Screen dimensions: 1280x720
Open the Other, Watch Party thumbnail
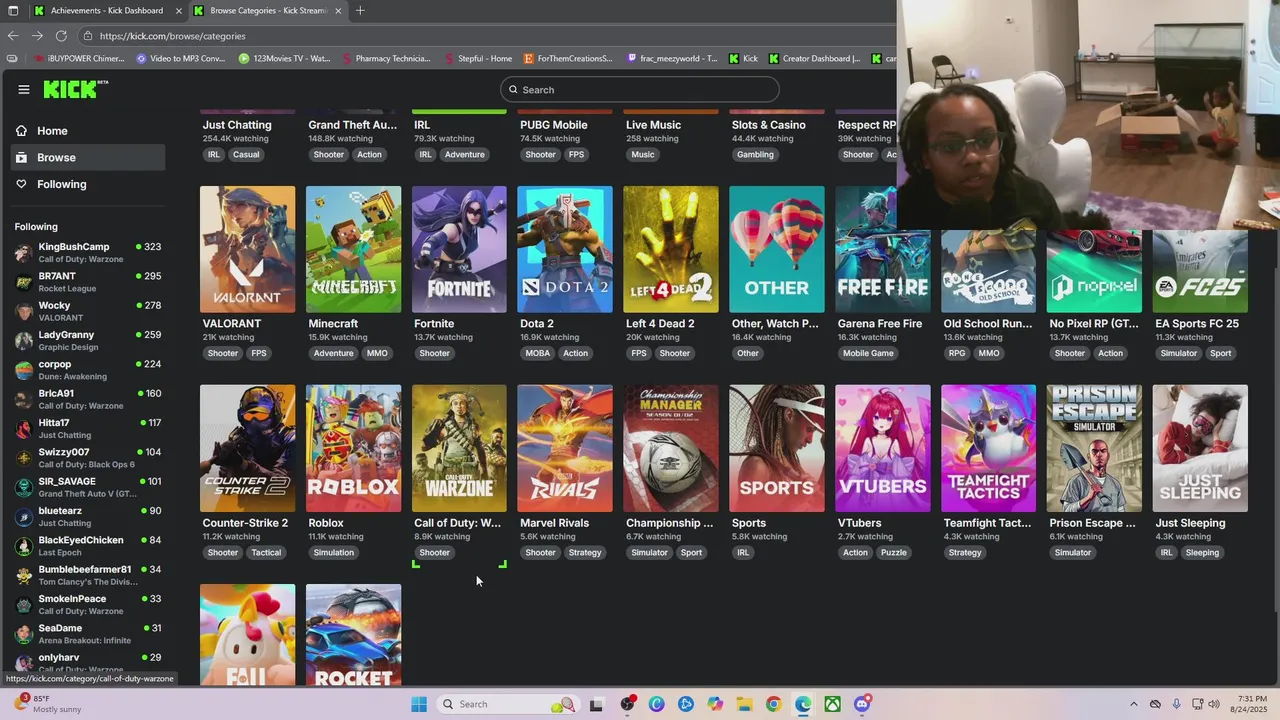(777, 249)
